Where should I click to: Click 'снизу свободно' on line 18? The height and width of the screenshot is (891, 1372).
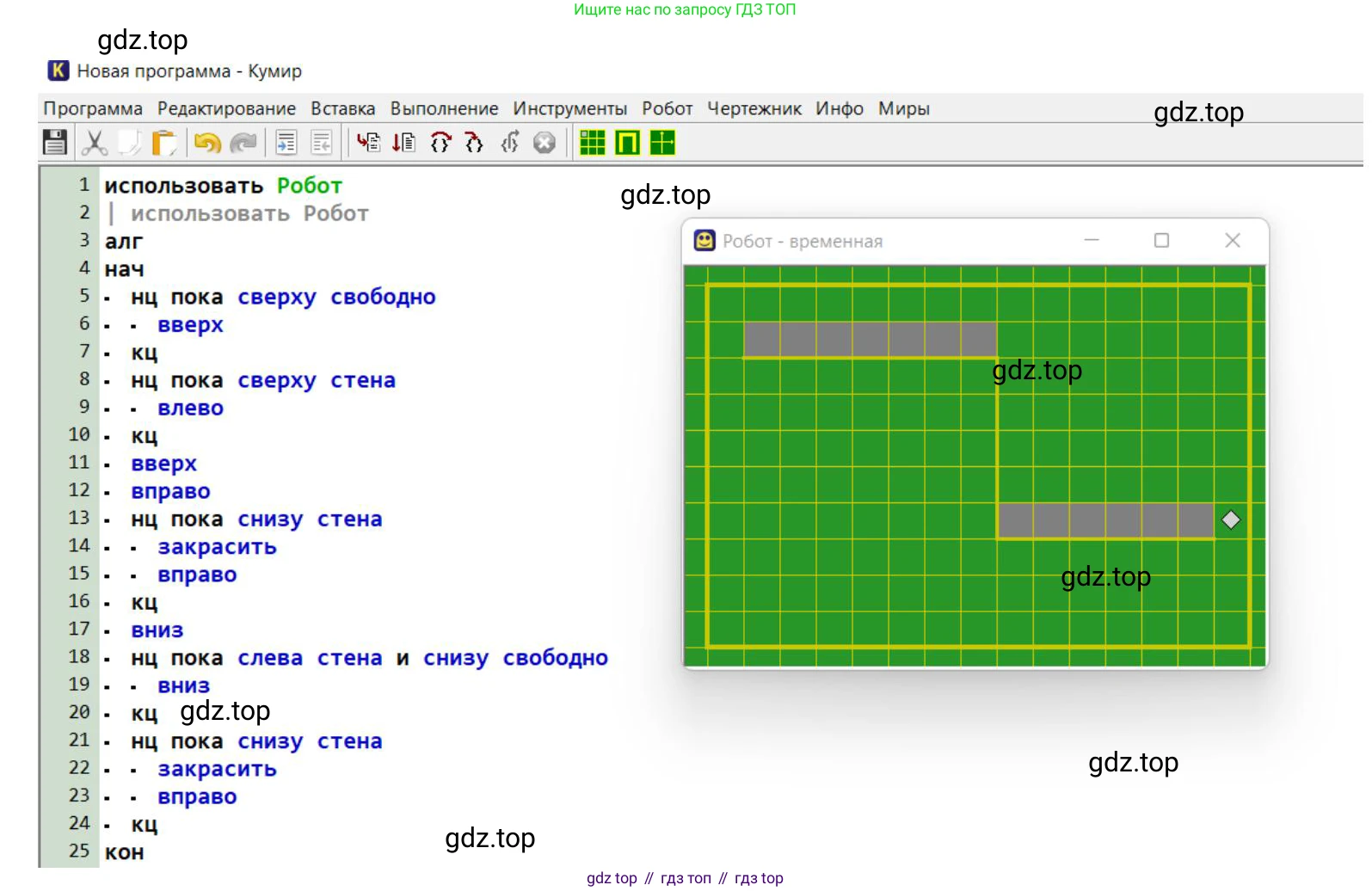point(515,658)
